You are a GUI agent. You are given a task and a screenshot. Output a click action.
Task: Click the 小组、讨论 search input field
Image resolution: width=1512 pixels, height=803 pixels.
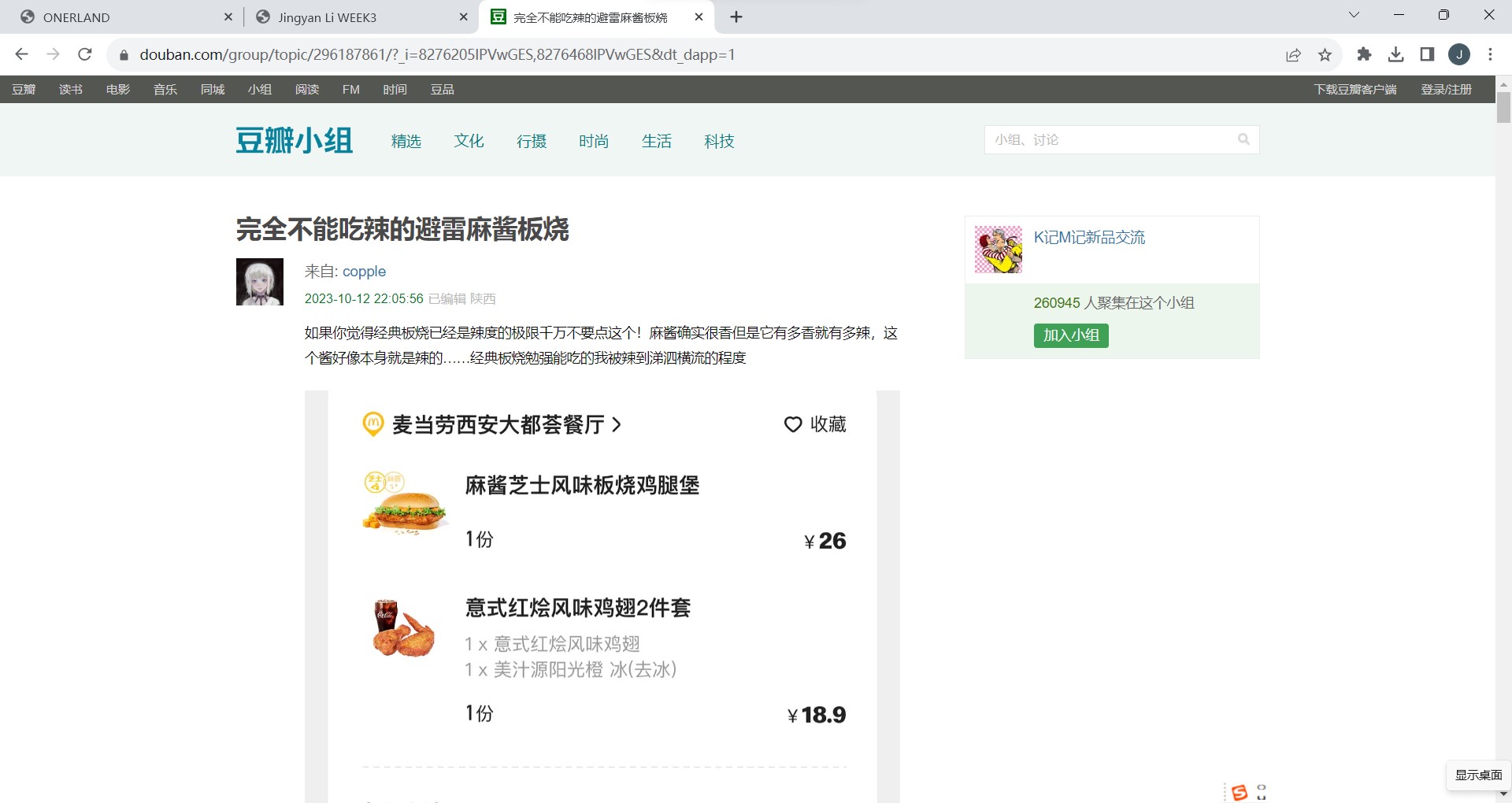point(1110,139)
